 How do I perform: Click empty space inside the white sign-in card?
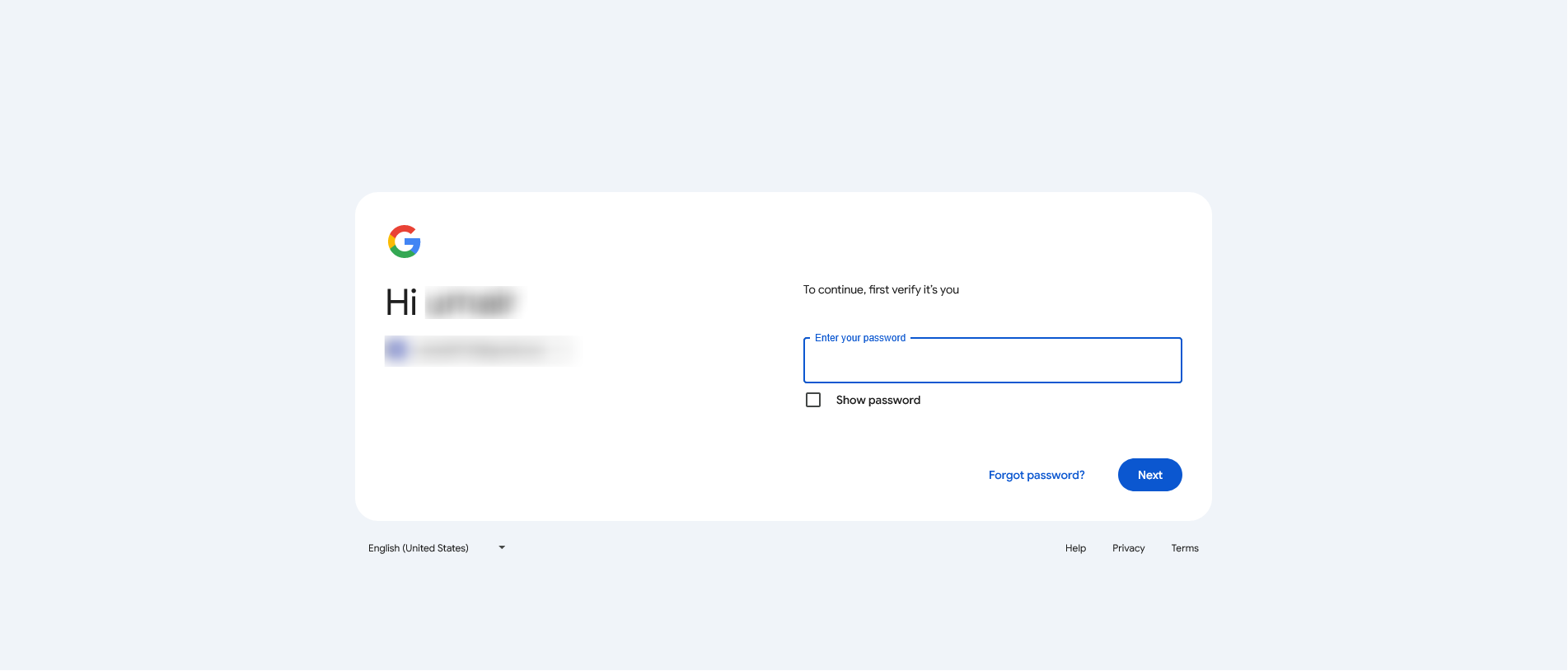pyautogui.click(x=577, y=453)
